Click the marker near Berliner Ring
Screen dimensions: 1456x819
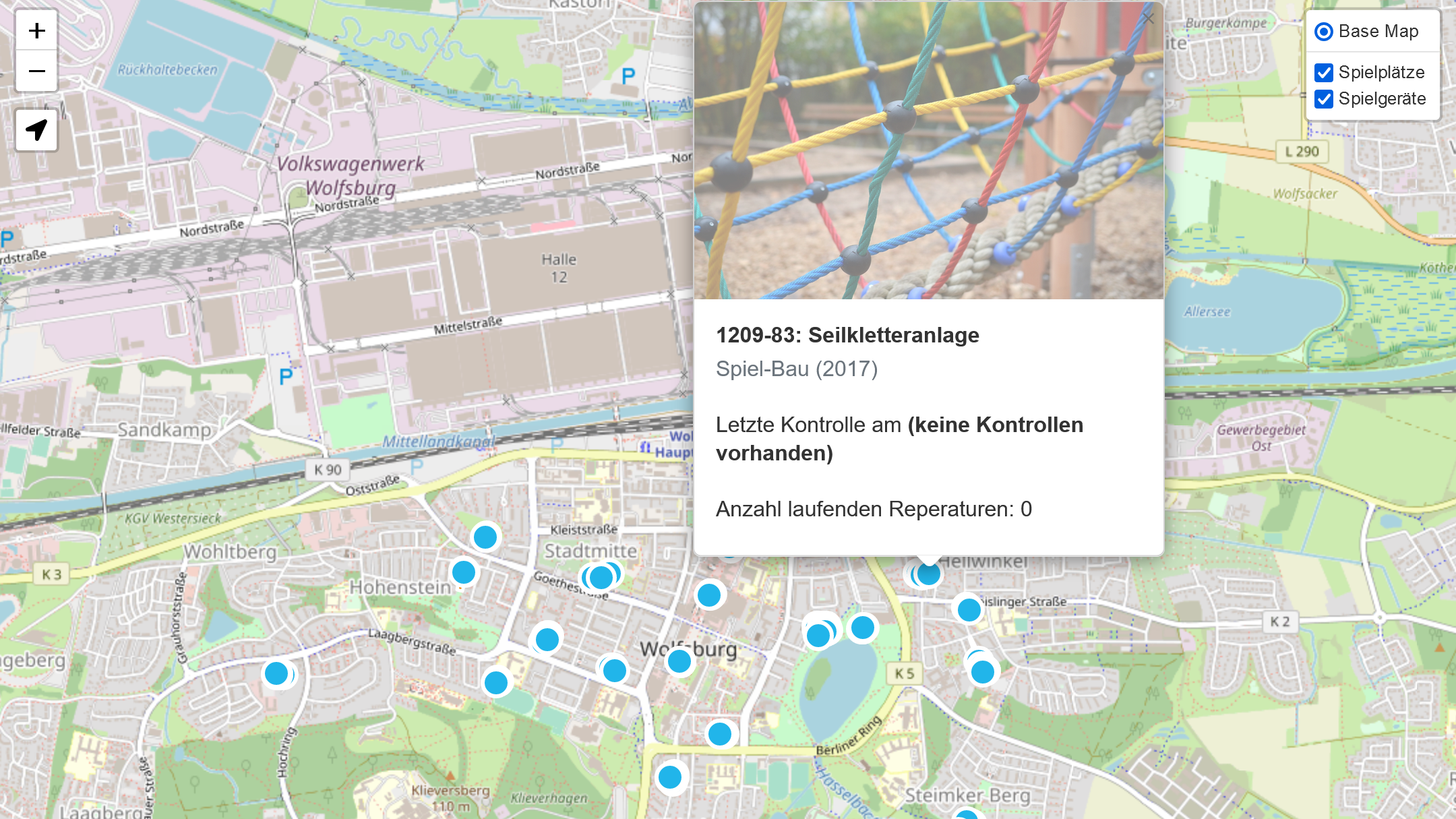(x=721, y=734)
